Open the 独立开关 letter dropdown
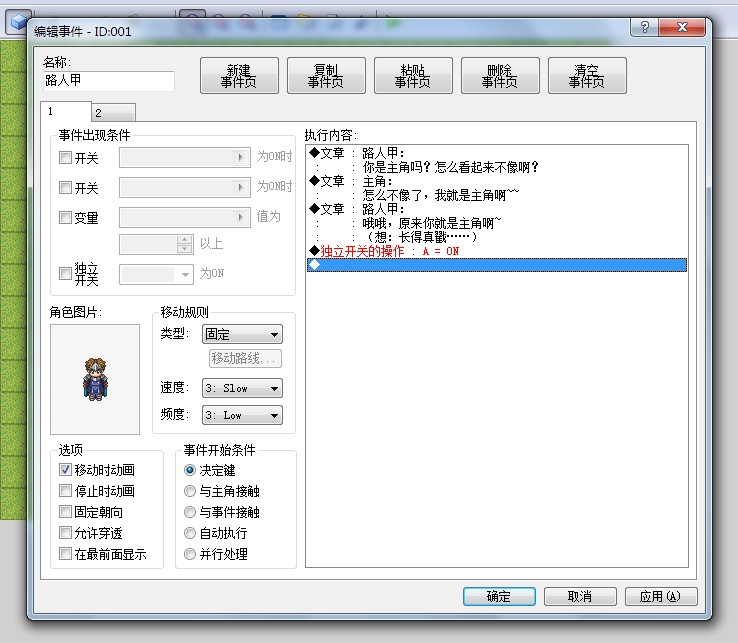This screenshot has height=643, width=738. tap(156, 274)
